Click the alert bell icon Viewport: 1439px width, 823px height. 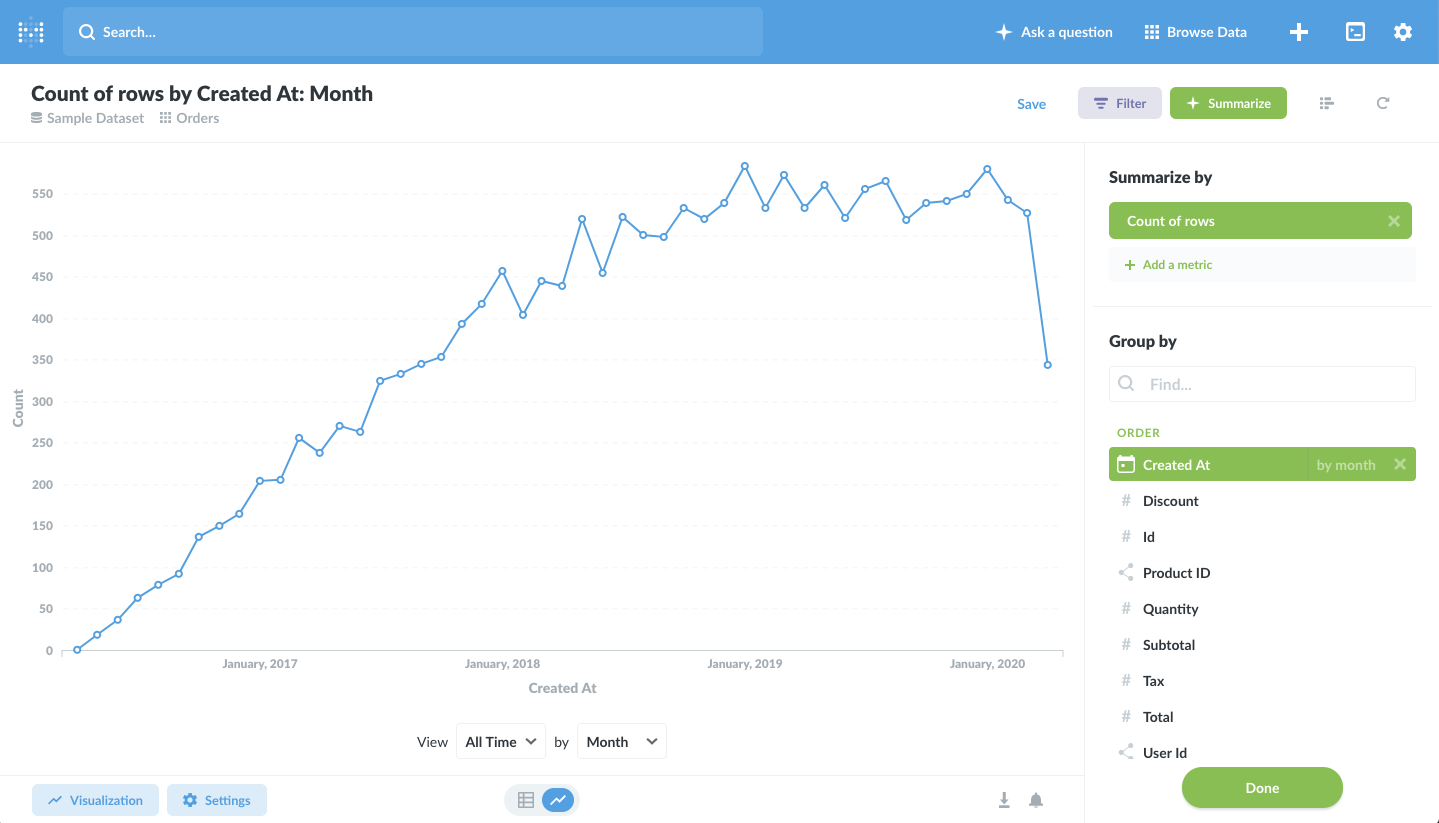point(1036,800)
